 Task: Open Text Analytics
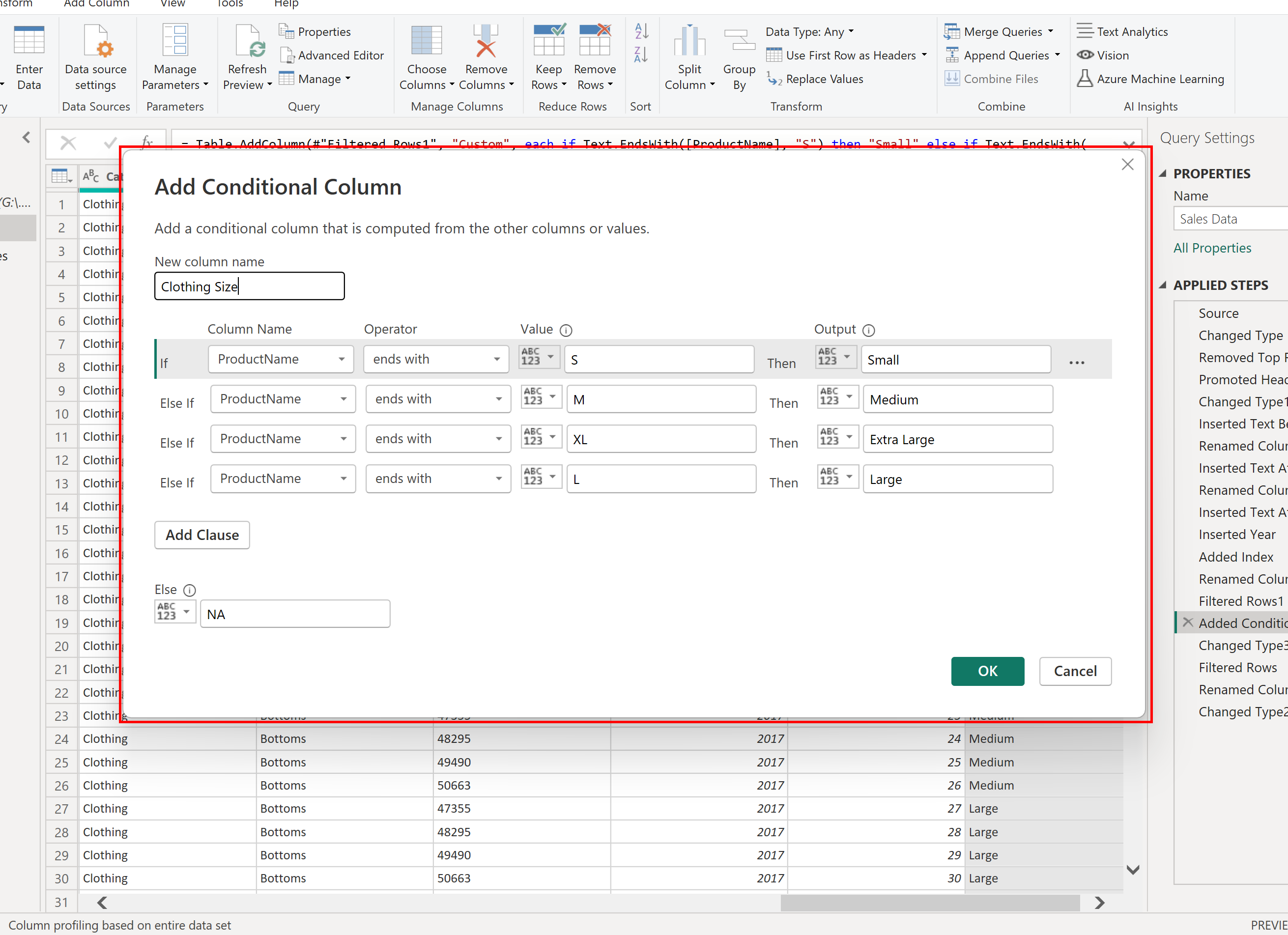[x=1131, y=31]
